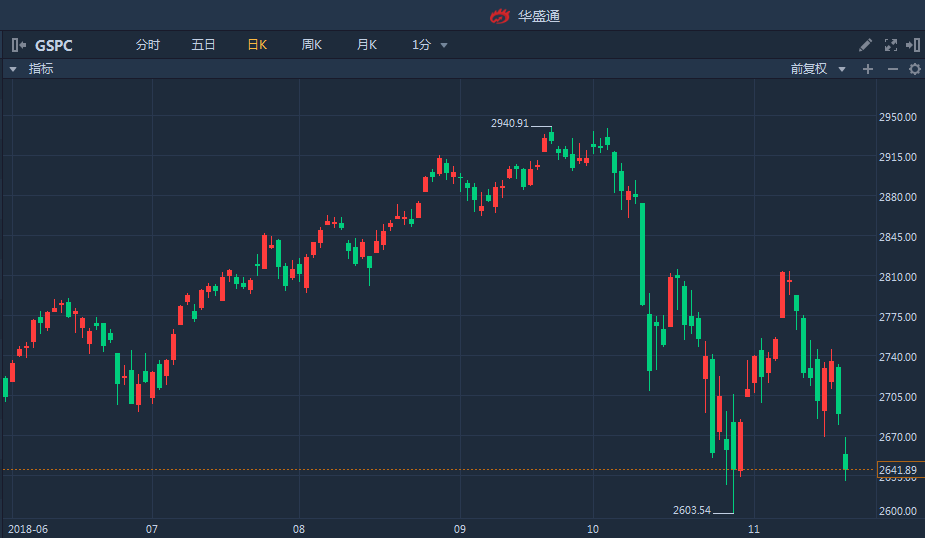Image resolution: width=925 pixels, height=538 pixels.
Task: Click the 2641.89 current price marker
Action: coord(897,470)
